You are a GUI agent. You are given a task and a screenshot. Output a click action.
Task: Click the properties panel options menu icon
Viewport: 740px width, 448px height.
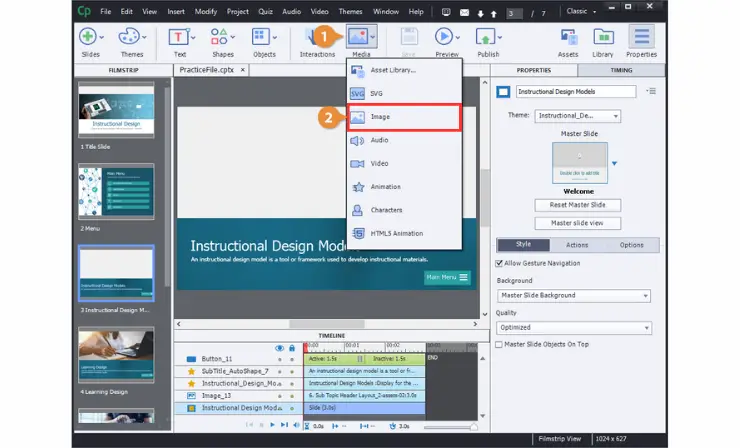click(x=652, y=91)
